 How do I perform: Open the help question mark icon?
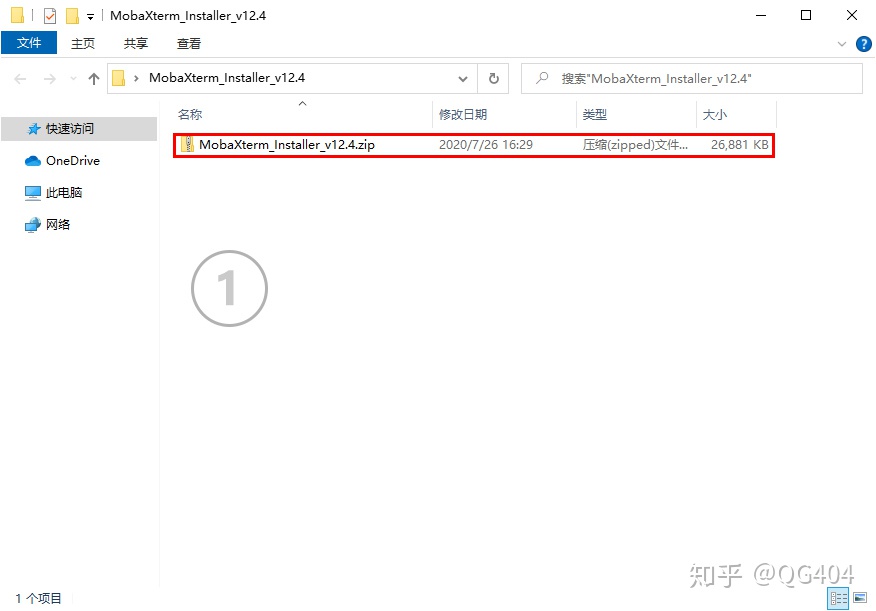(864, 44)
